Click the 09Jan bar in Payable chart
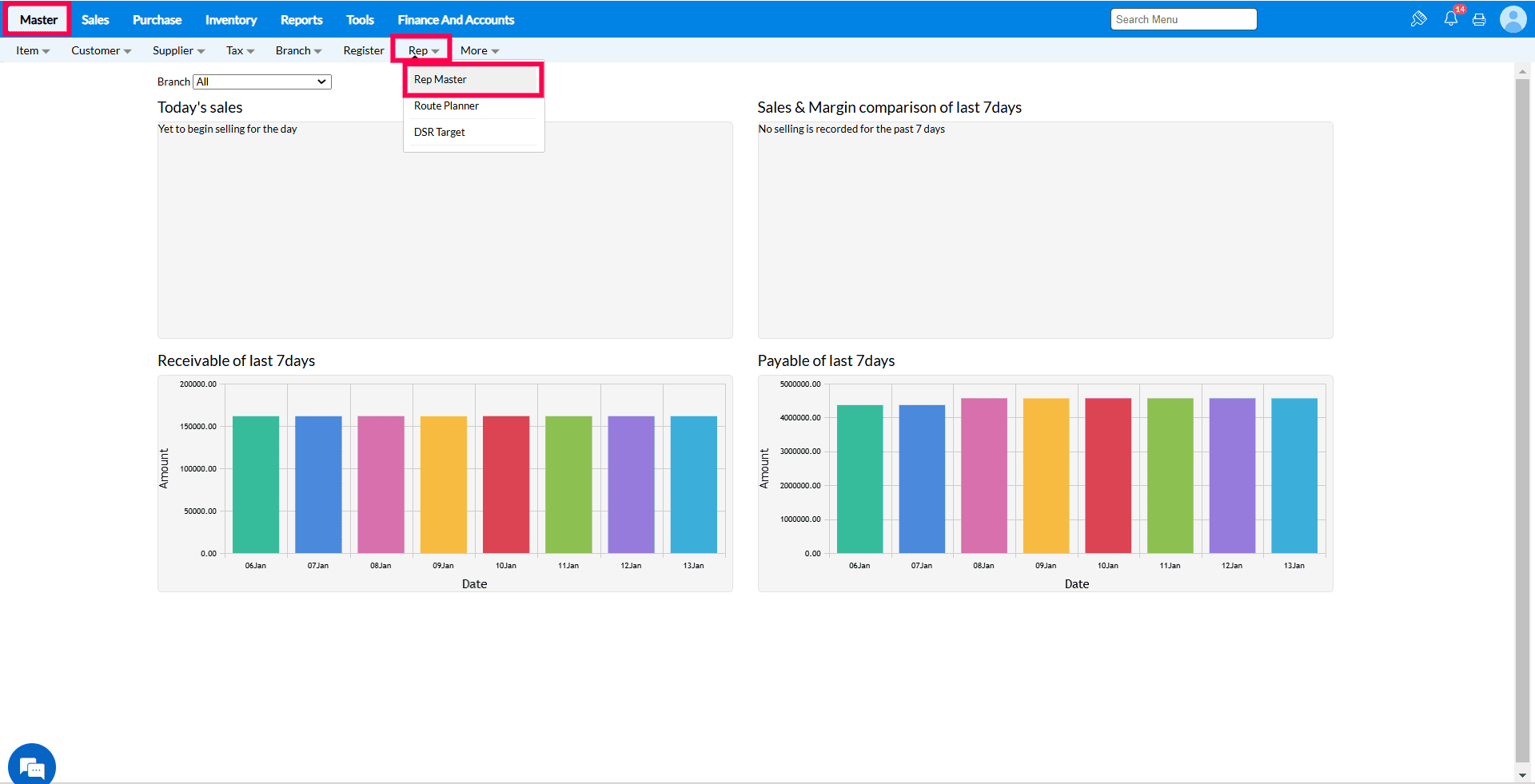 [1047, 476]
